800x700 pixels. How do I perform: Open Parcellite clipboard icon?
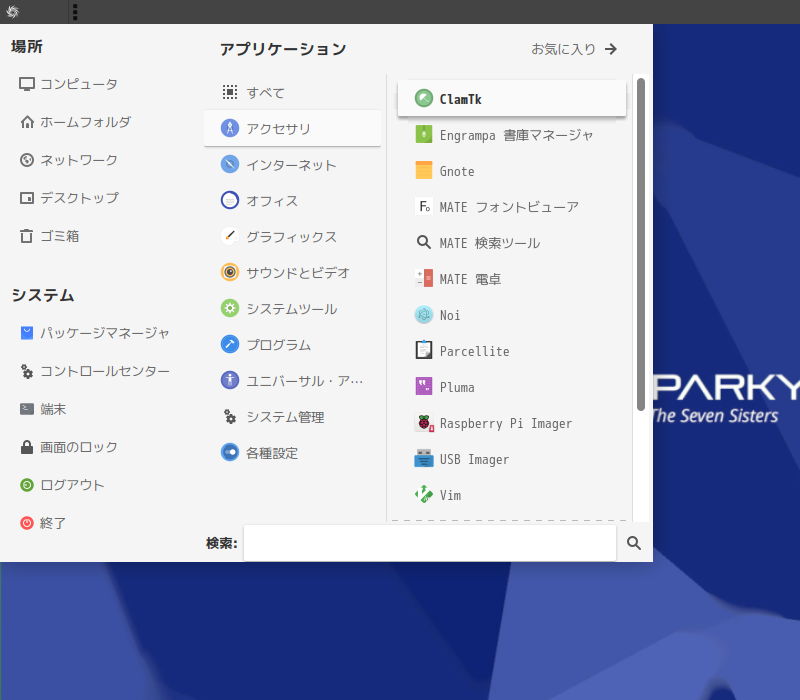[423, 351]
